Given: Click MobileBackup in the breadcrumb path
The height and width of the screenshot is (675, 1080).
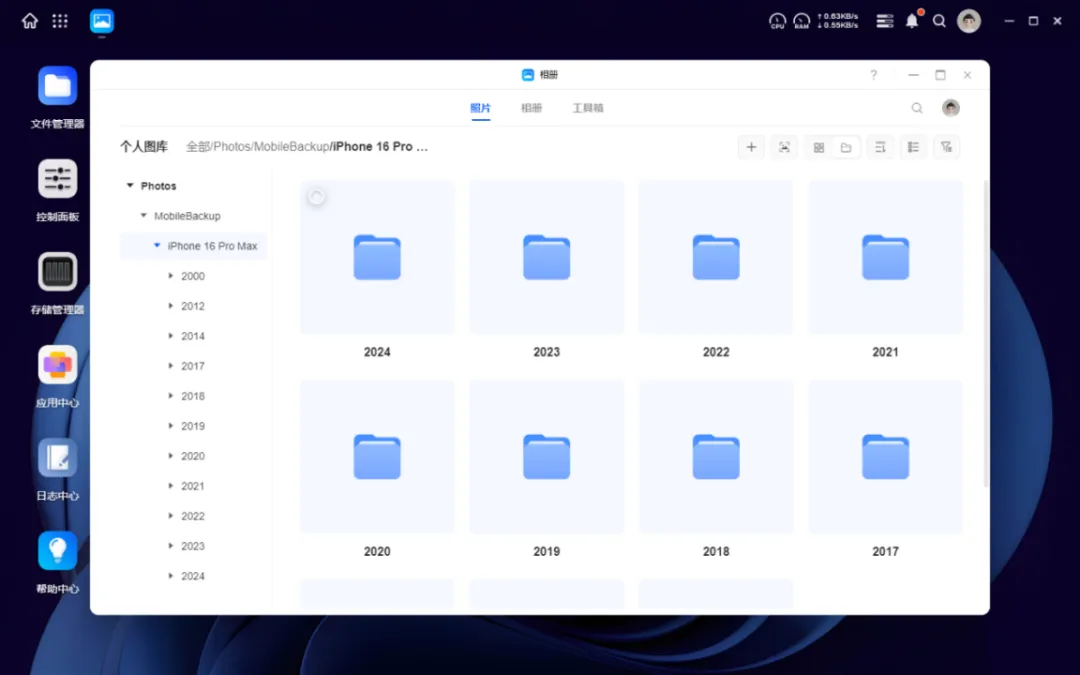Looking at the screenshot, I should 291,147.
